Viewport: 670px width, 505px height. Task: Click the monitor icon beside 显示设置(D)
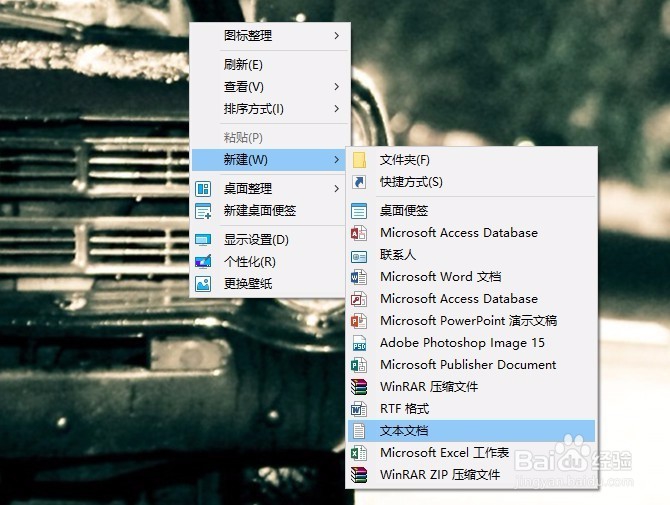pos(203,240)
